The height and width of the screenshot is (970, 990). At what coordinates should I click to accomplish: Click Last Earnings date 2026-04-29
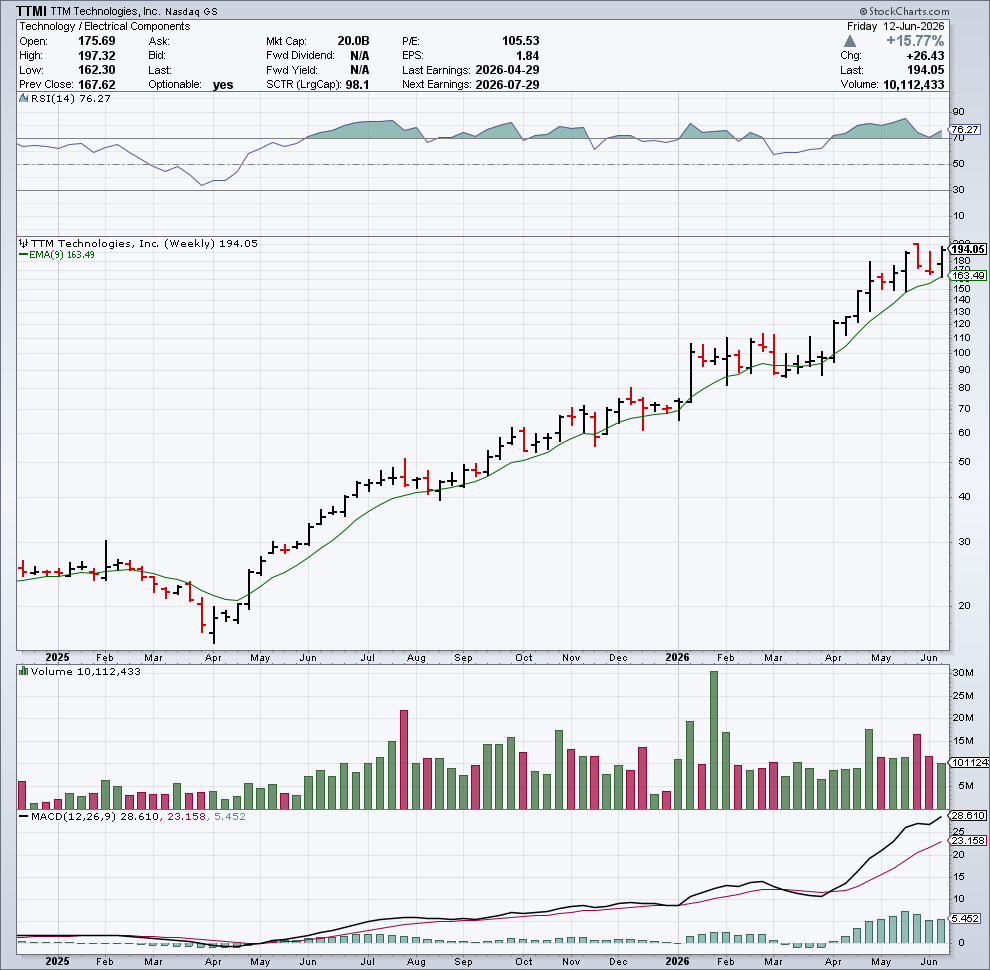coord(507,70)
